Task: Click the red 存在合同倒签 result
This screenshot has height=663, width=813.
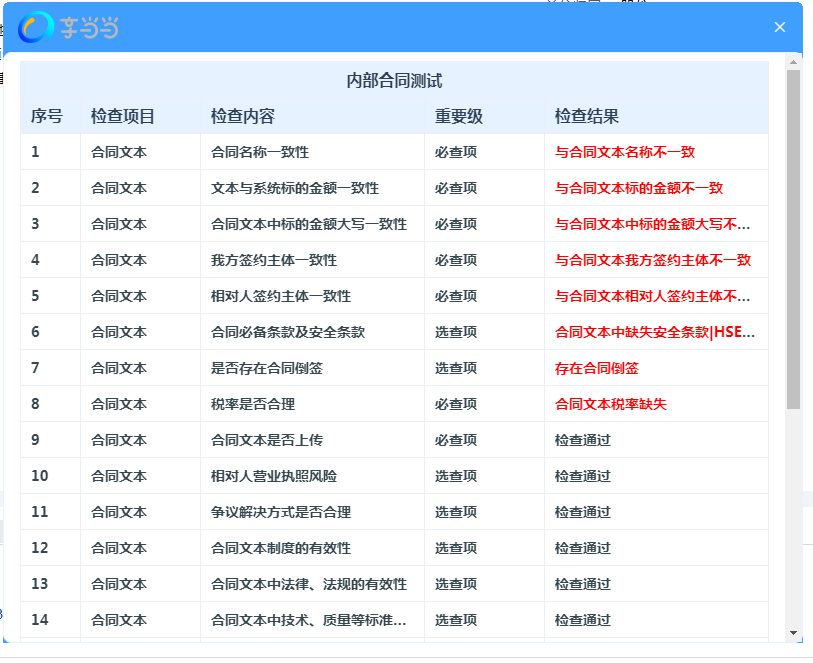Action: [x=597, y=368]
